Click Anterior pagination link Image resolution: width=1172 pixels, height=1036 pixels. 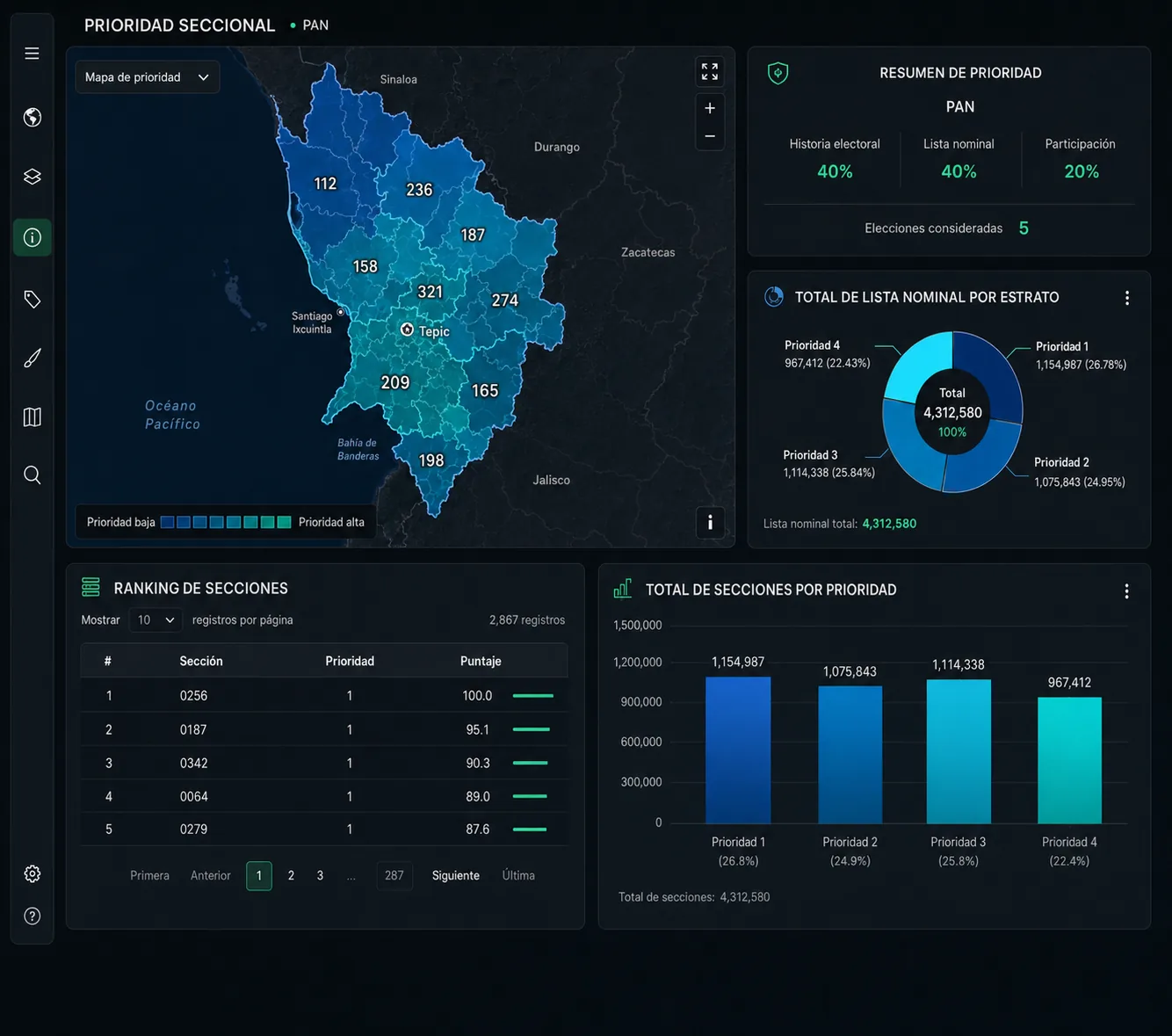211,876
